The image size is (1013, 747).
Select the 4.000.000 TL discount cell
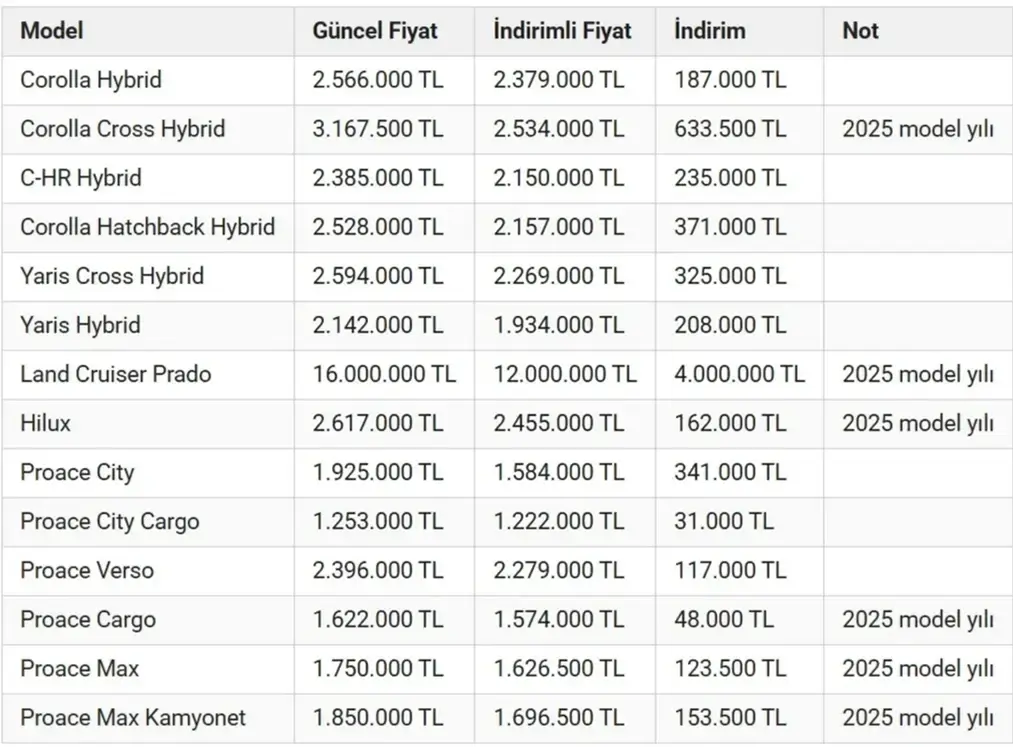pos(739,374)
